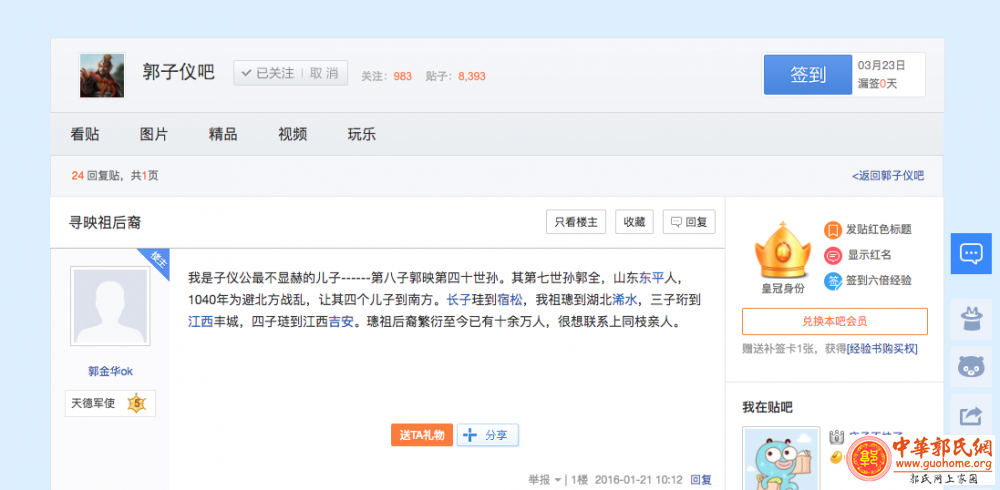
Task: Click the 兑换本吧会员 button
Action: tap(834, 321)
